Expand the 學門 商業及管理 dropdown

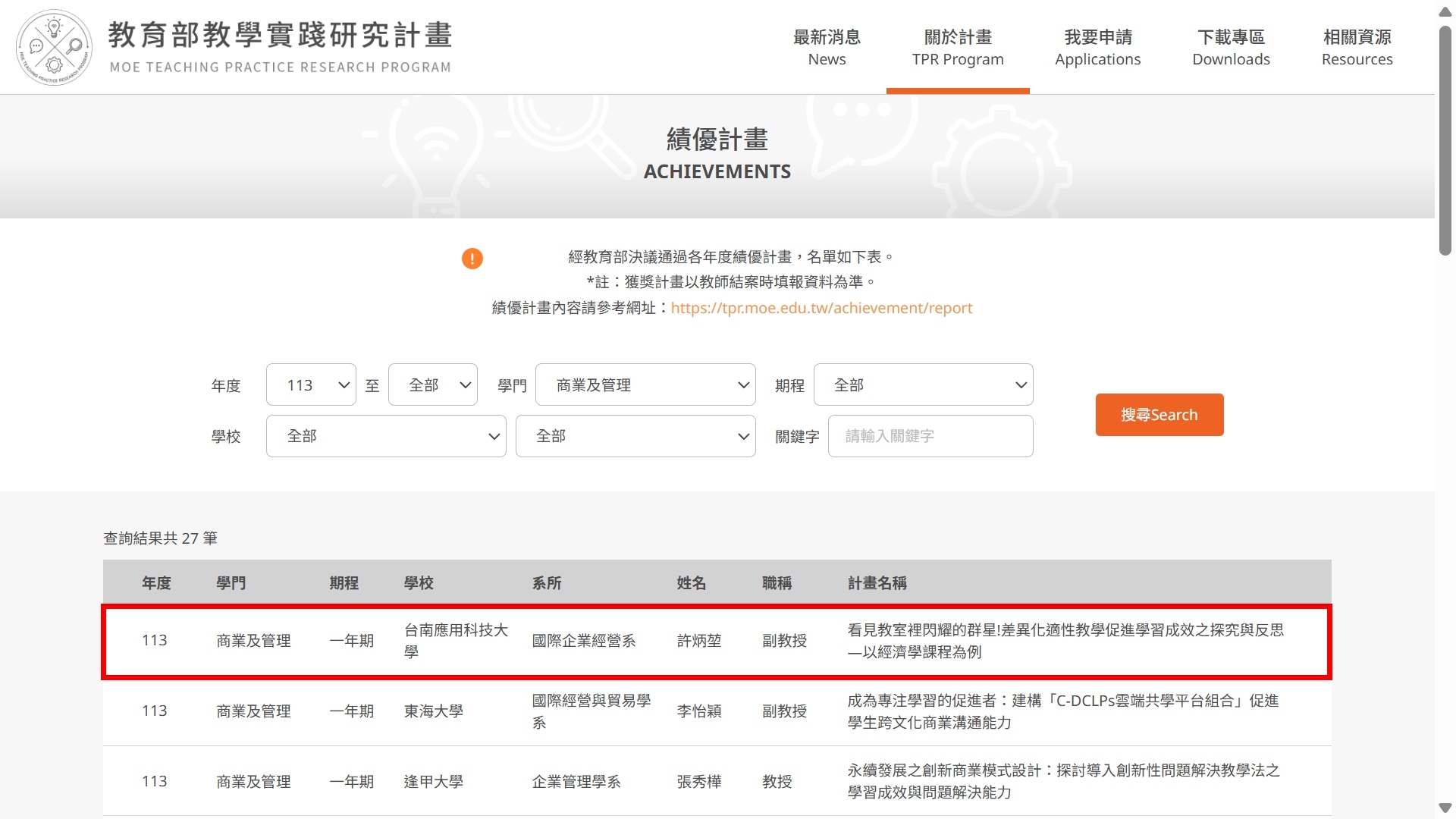coord(645,385)
